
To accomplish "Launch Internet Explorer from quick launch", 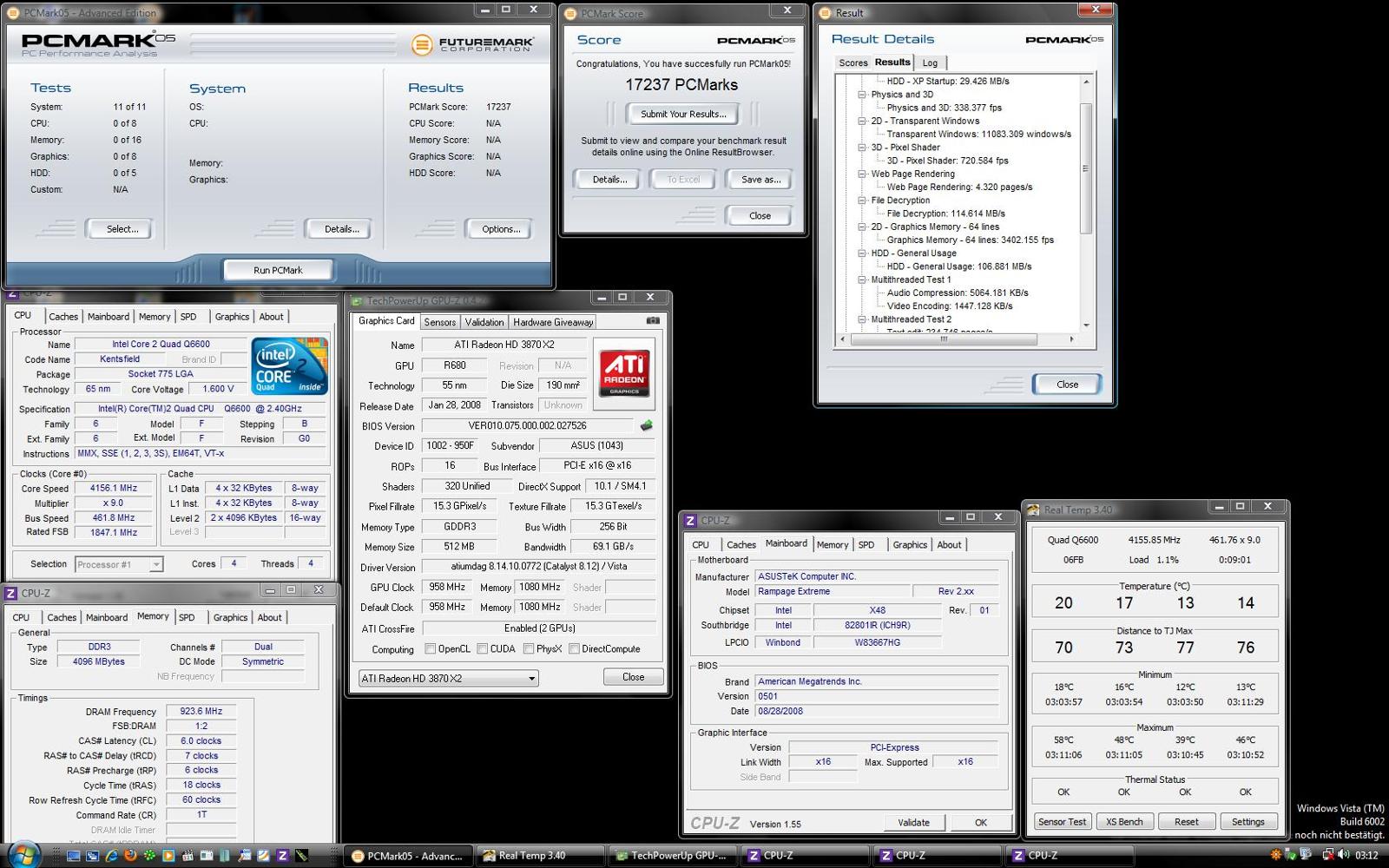I will pyautogui.click(x=112, y=856).
